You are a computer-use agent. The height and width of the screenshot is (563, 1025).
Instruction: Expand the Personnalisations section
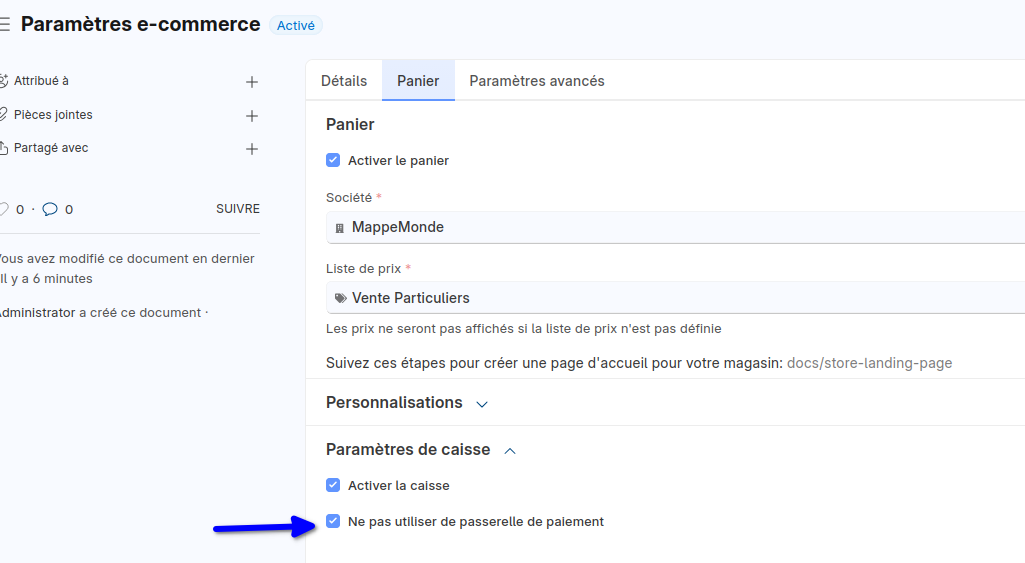point(482,404)
